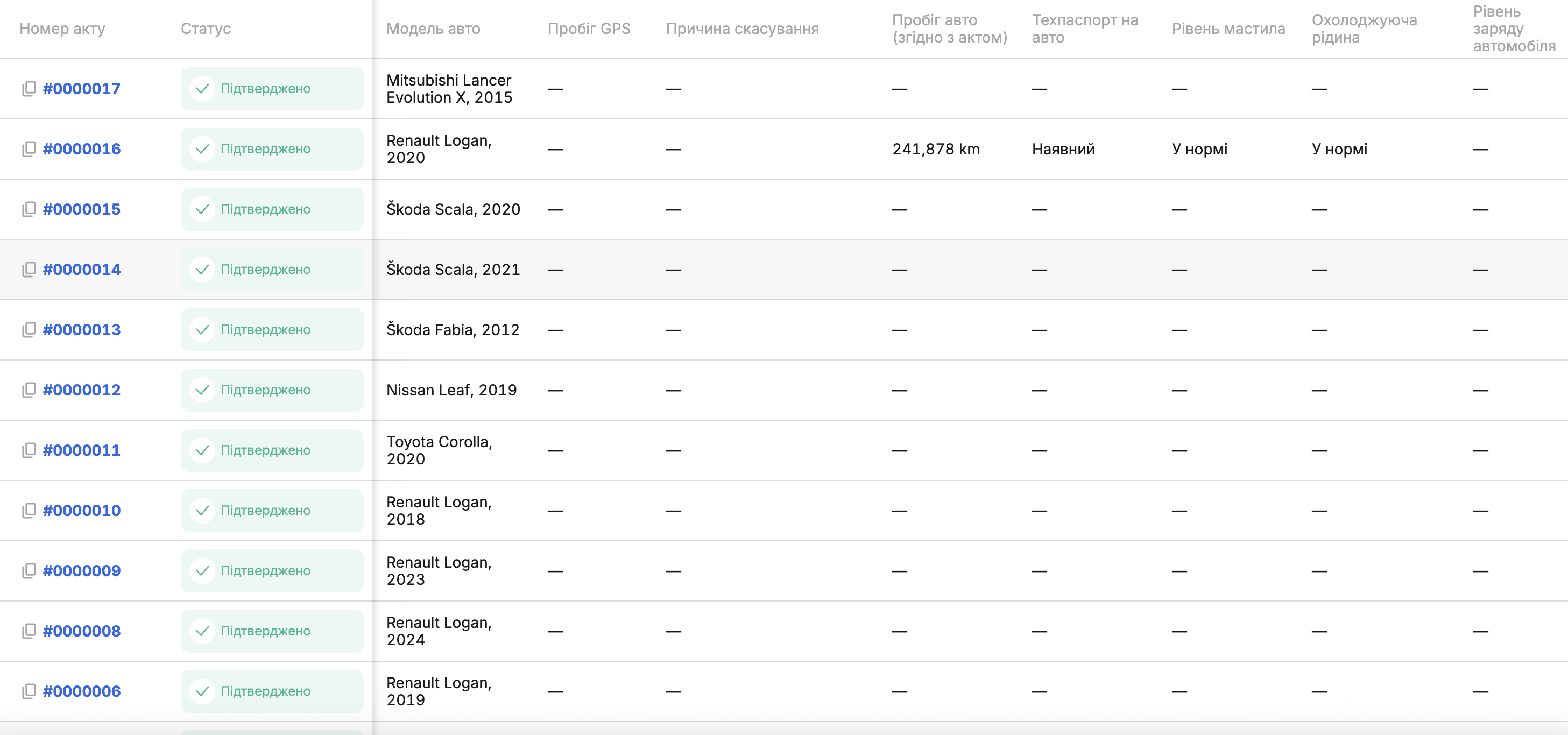1568x735 pixels.
Task: Click Підтверджено status badge for #0000013
Action: tap(272, 330)
